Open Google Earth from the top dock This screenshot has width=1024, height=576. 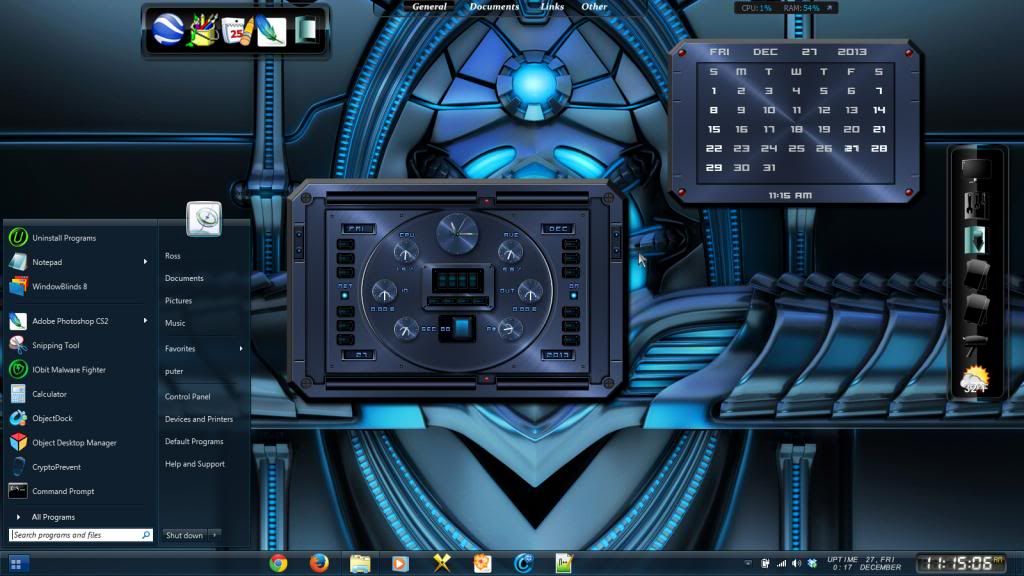[168, 29]
